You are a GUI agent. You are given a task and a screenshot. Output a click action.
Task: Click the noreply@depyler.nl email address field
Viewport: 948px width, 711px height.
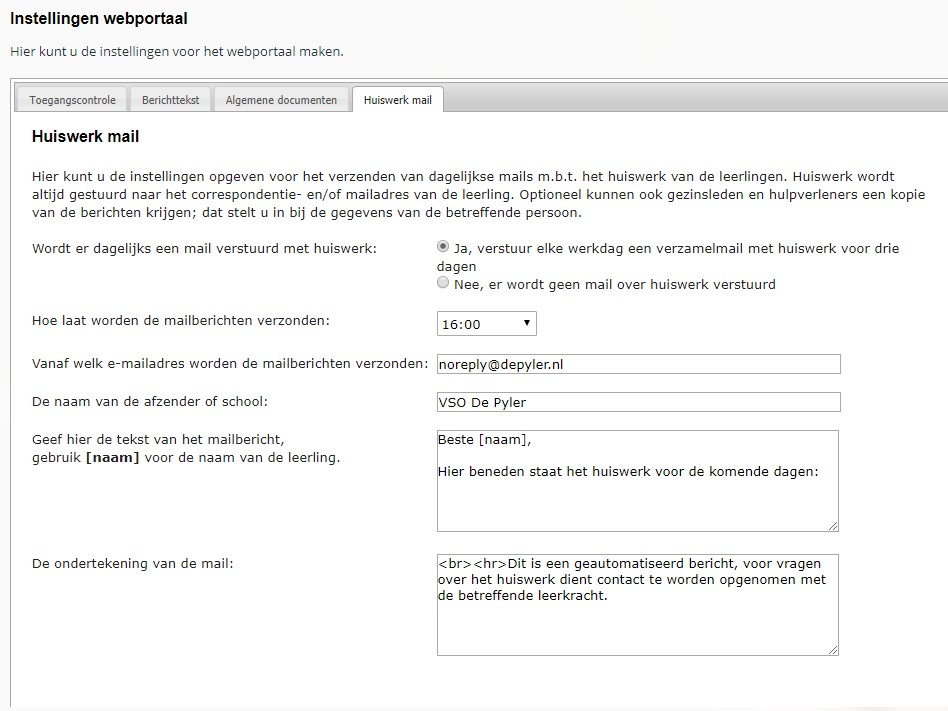click(638, 365)
